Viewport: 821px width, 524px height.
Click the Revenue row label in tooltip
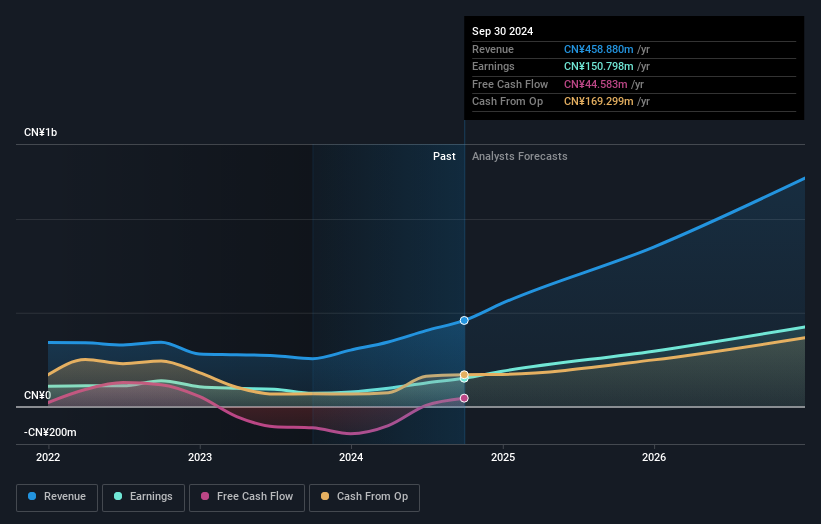[x=493, y=49]
